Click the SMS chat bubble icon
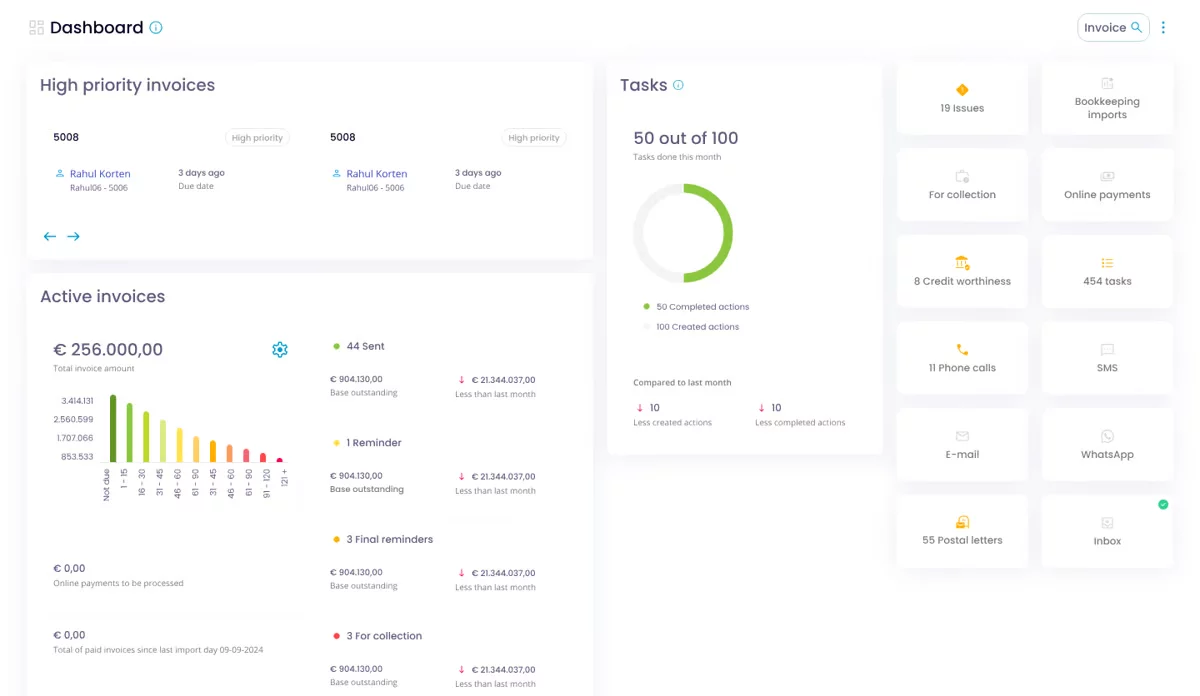 click(1107, 350)
